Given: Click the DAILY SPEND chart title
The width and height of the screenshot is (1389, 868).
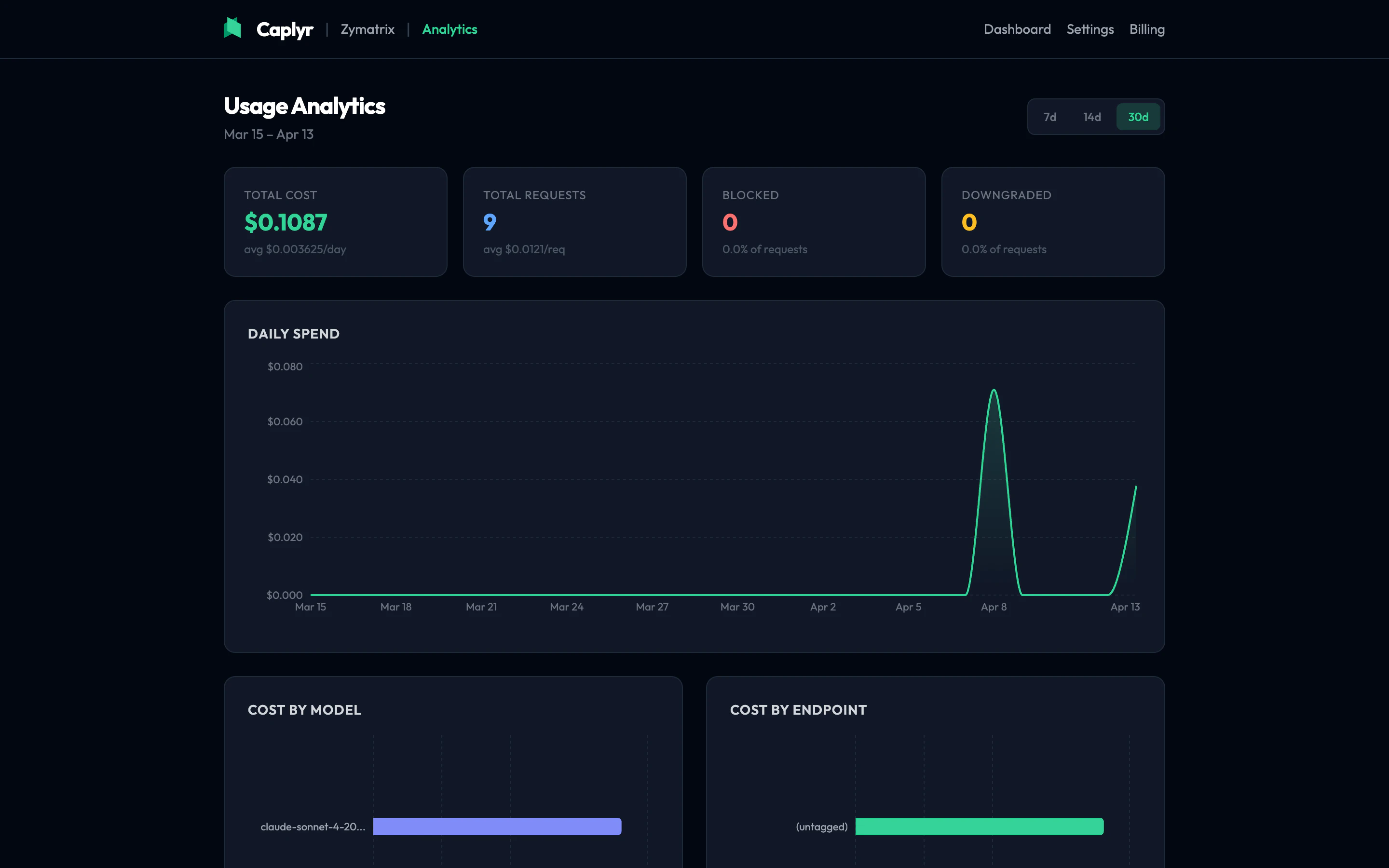Looking at the screenshot, I should [x=294, y=334].
